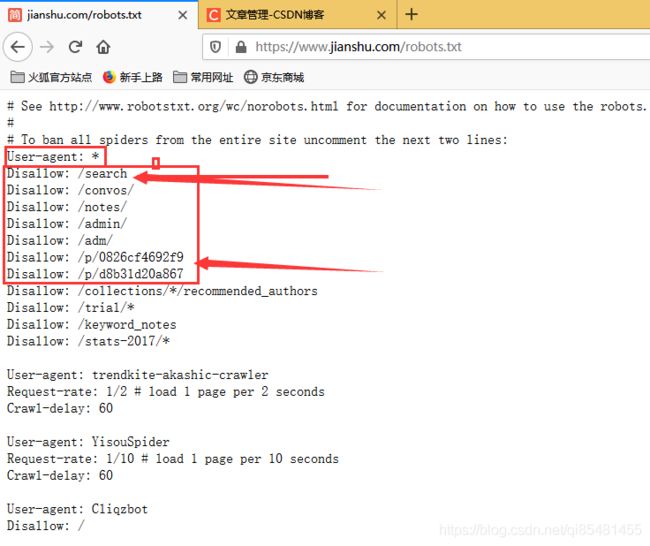Click the 'Disallow: /collections/*/recommended_authors' line

click(162, 291)
